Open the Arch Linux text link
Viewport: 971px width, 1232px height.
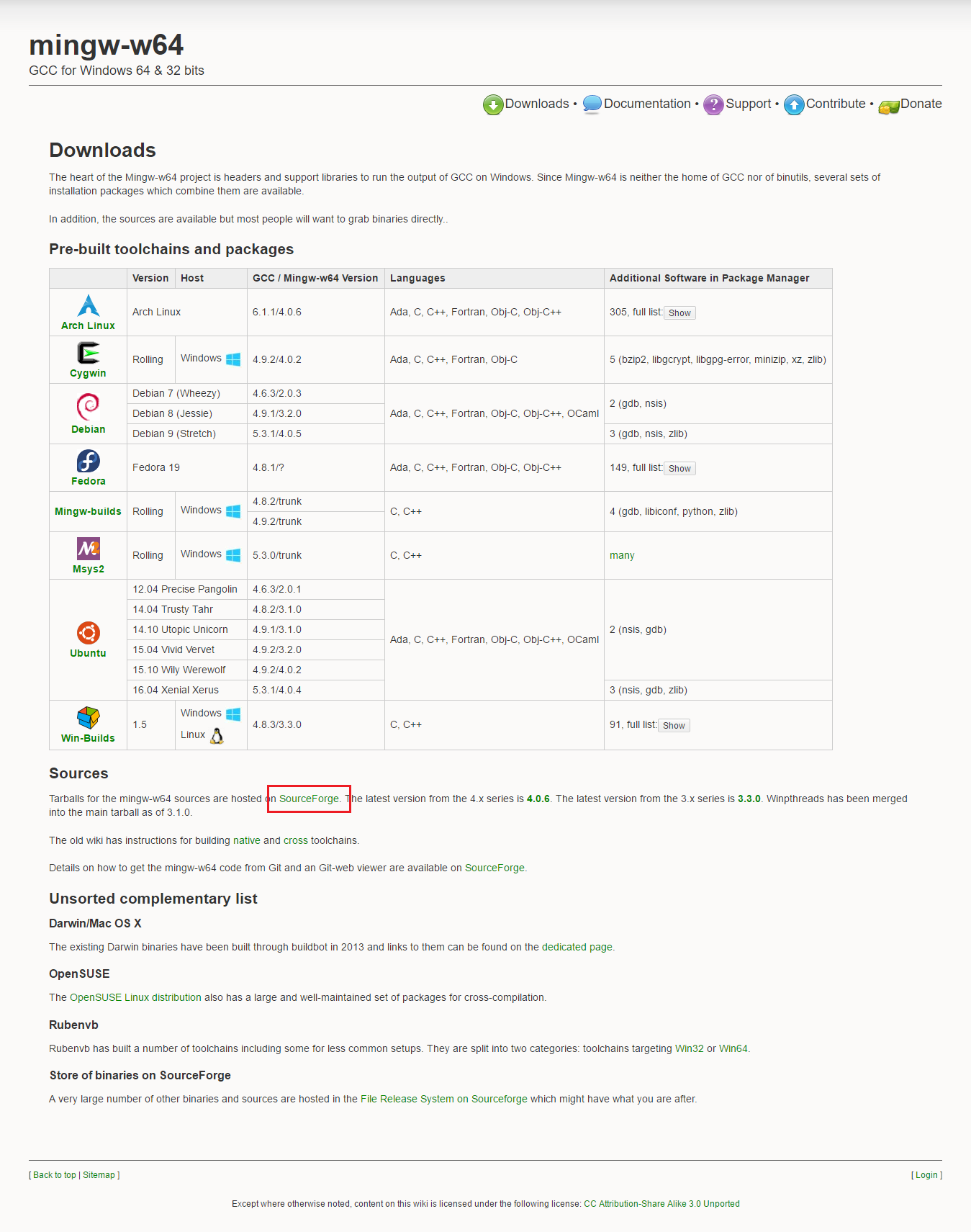coord(88,325)
